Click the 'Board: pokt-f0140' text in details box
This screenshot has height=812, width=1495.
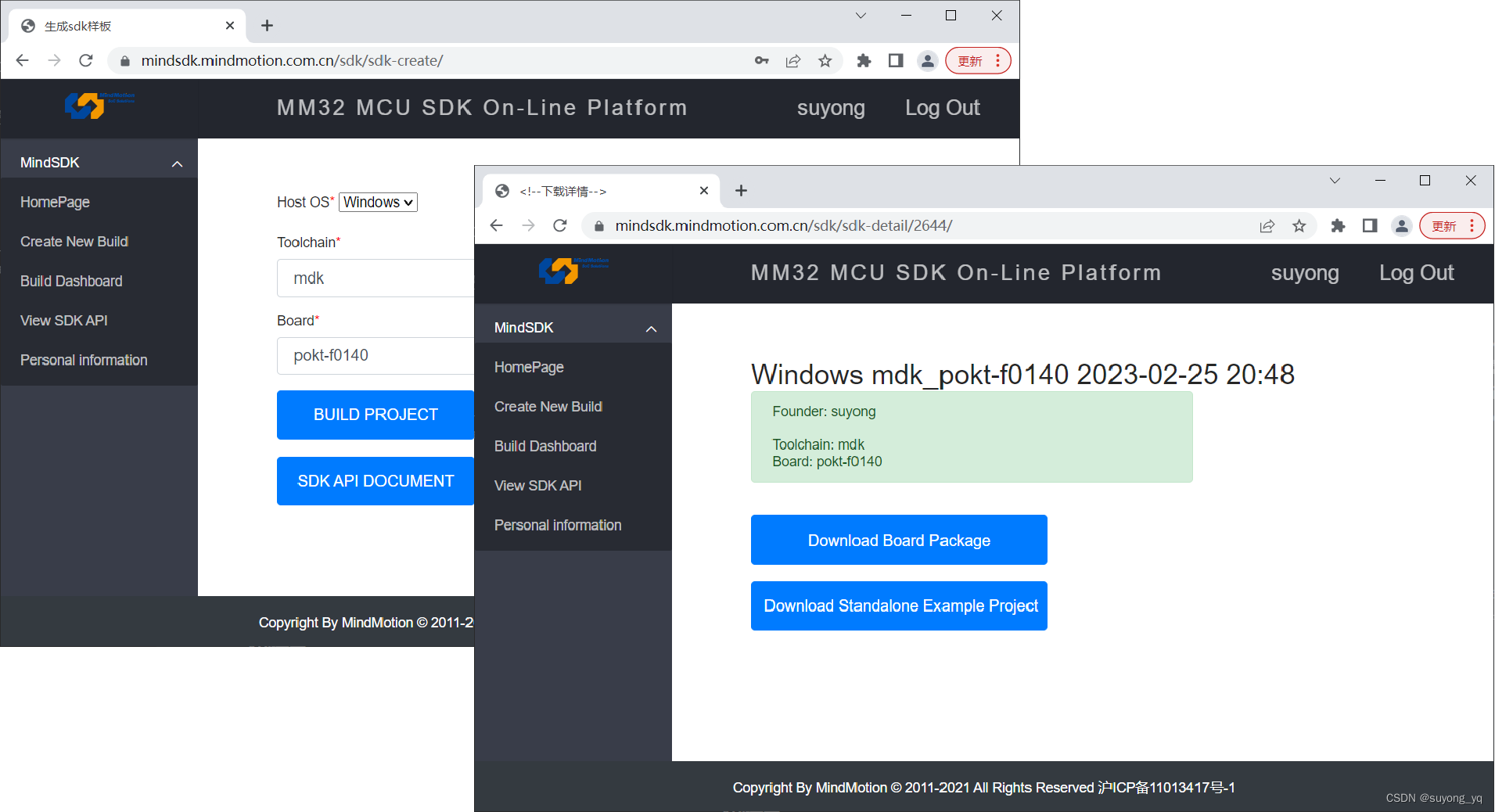point(827,462)
